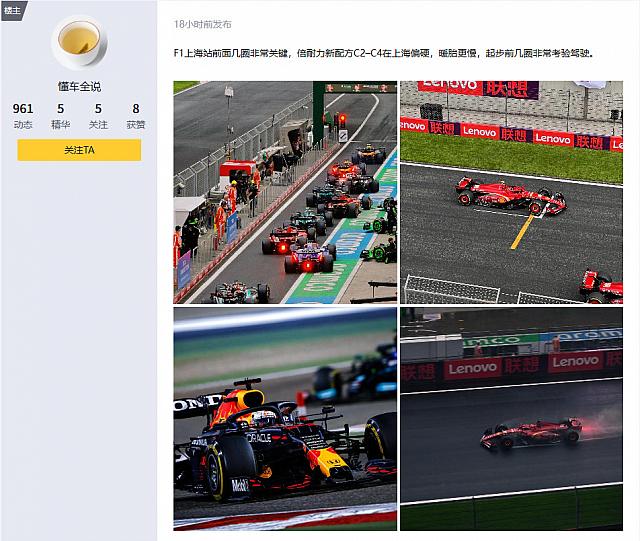This screenshot has width=640, height=541.
Task: Open the pit lane queue photo
Action: 285,192
